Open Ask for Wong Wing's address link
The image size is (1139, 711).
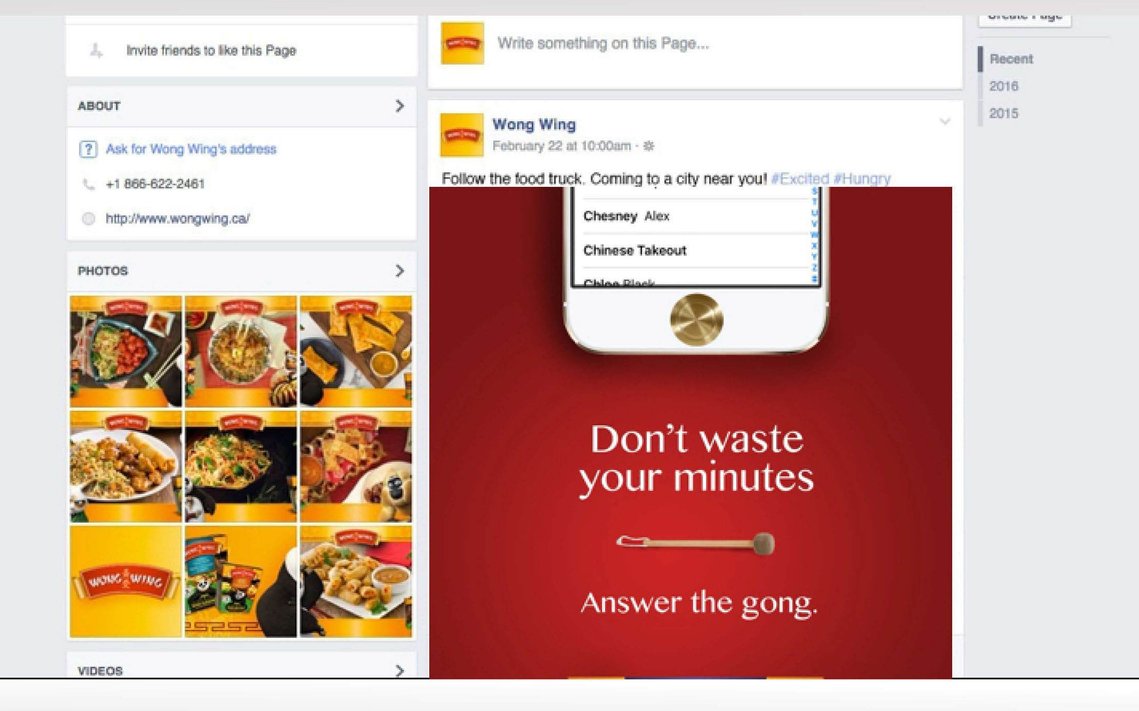[191, 149]
